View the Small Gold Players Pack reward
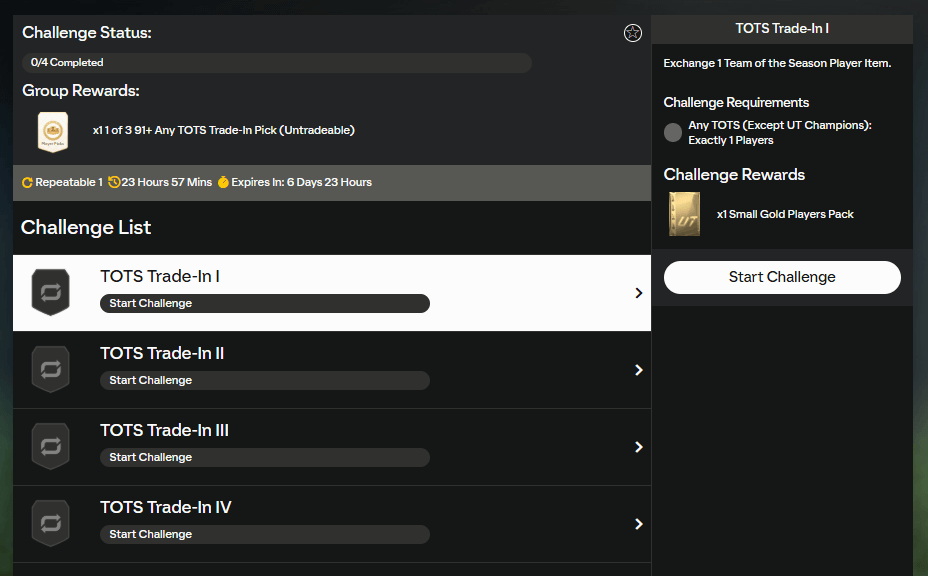This screenshot has width=928, height=576. pyautogui.click(x=684, y=213)
